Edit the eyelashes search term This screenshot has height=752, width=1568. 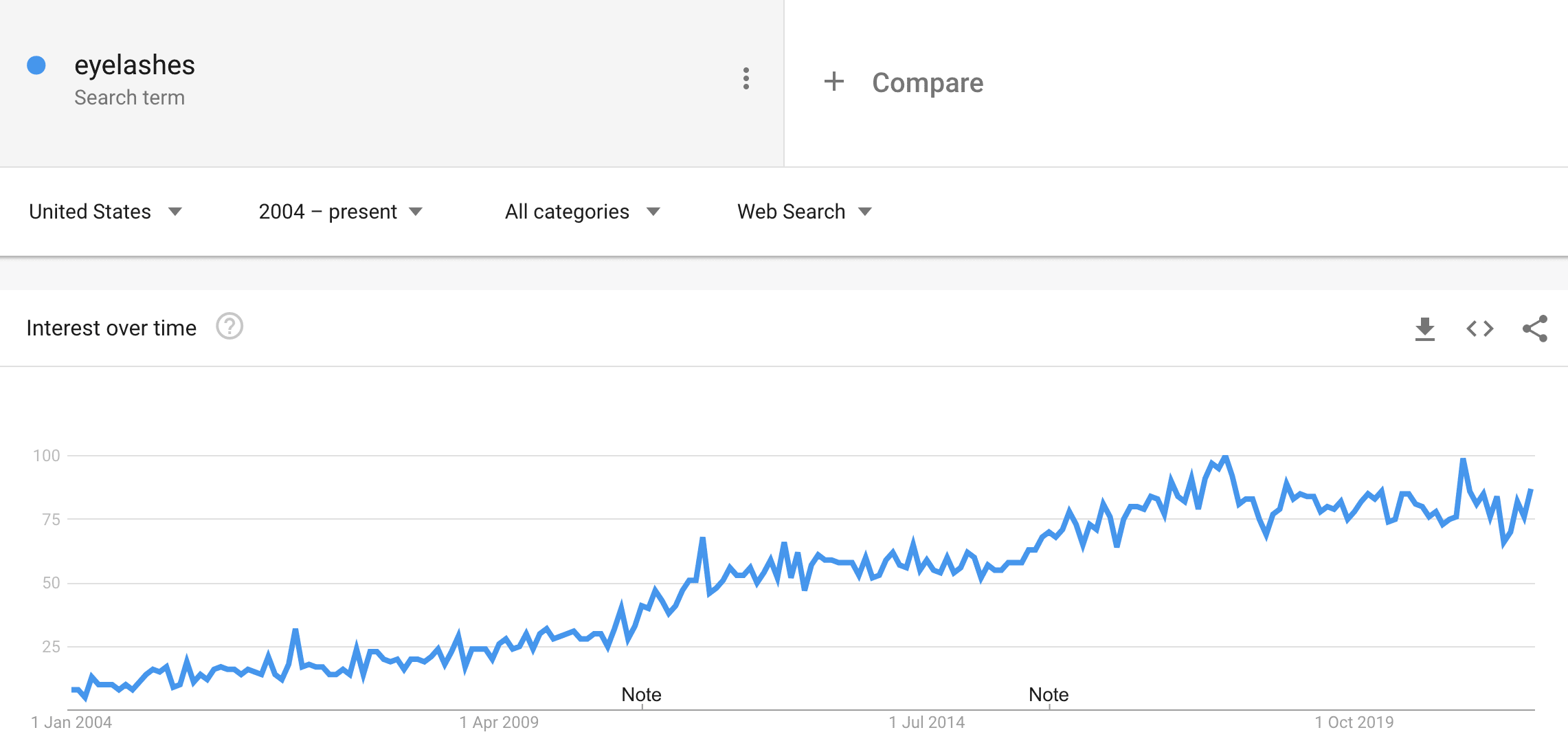tap(135, 65)
